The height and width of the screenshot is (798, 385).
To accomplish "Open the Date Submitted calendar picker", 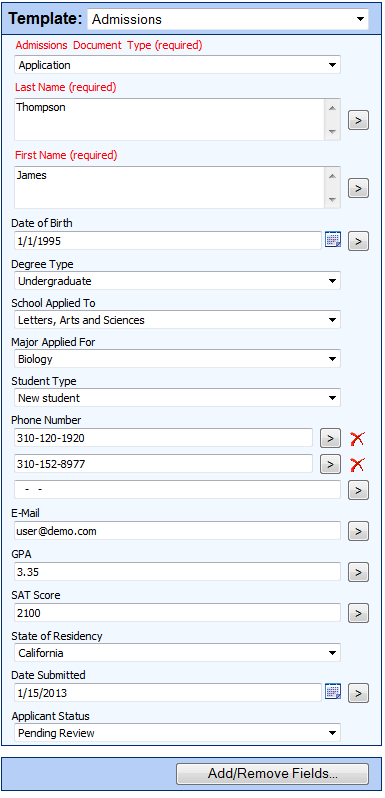I will pyautogui.click(x=333, y=692).
